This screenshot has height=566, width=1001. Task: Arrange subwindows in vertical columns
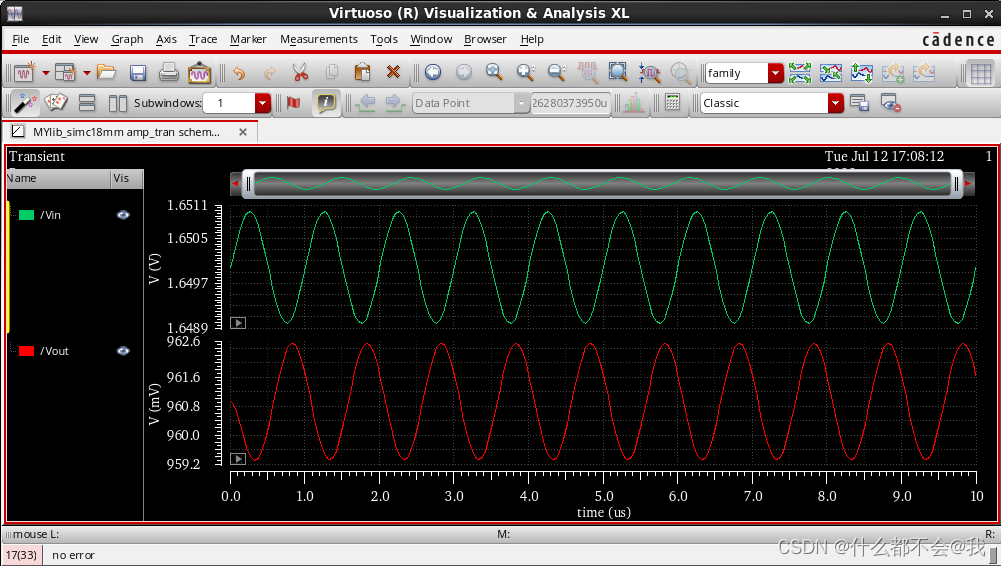click(x=117, y=103)
